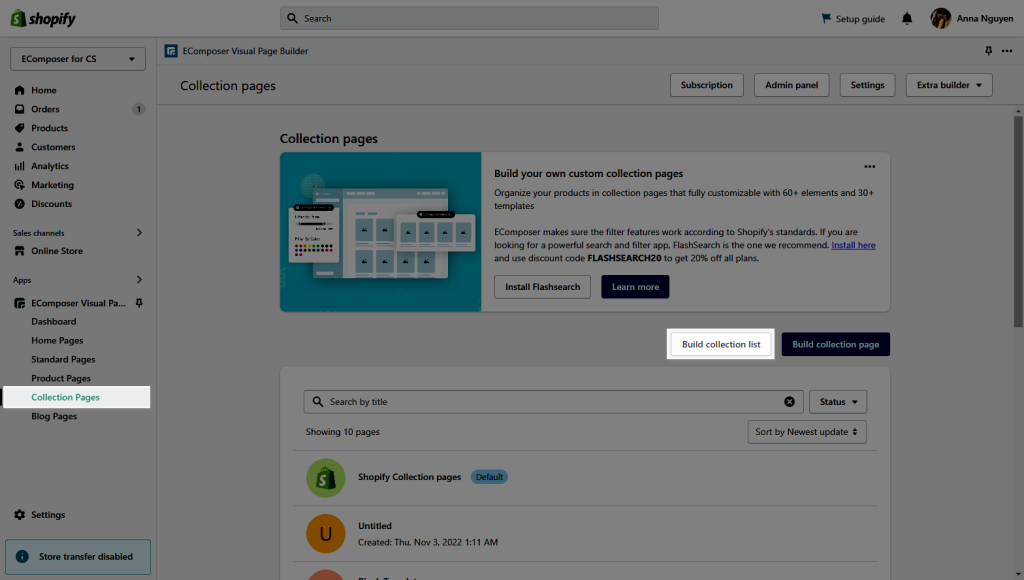Click Install Flashsearch button
Screen dimensions: 1024x580
542,287
